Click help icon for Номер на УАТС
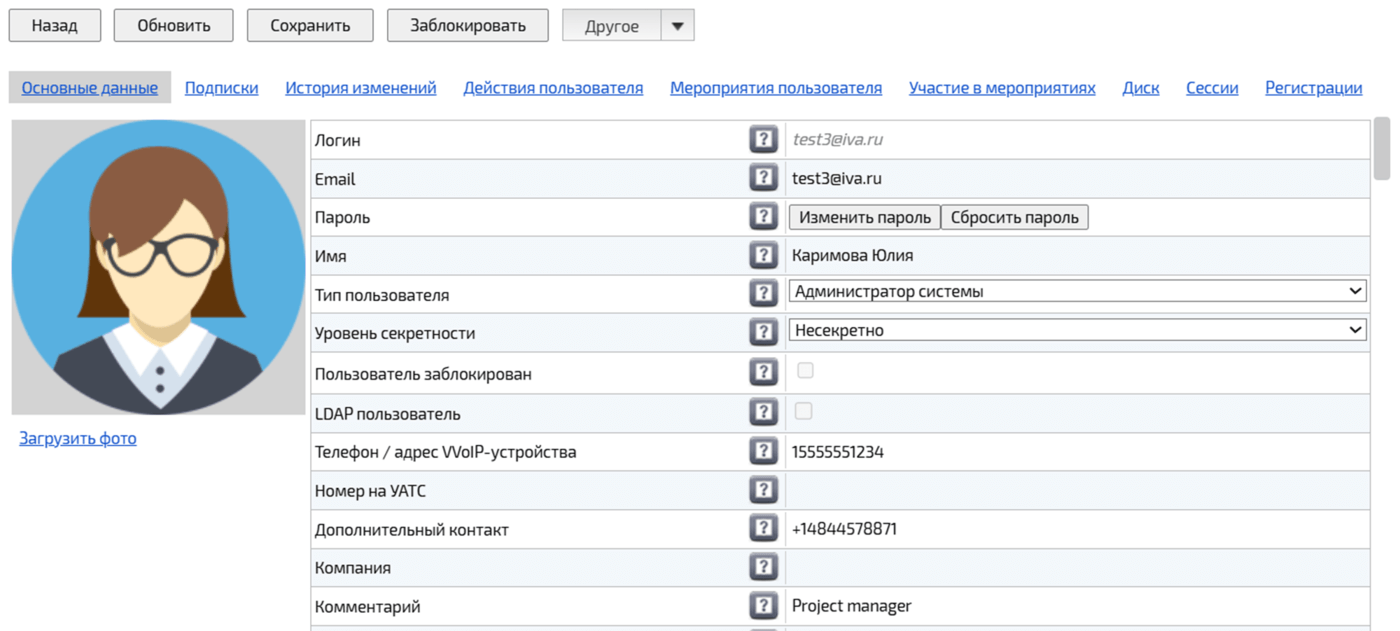The width and height of the screenshot is (1400, 631). (x=763, y=490)
